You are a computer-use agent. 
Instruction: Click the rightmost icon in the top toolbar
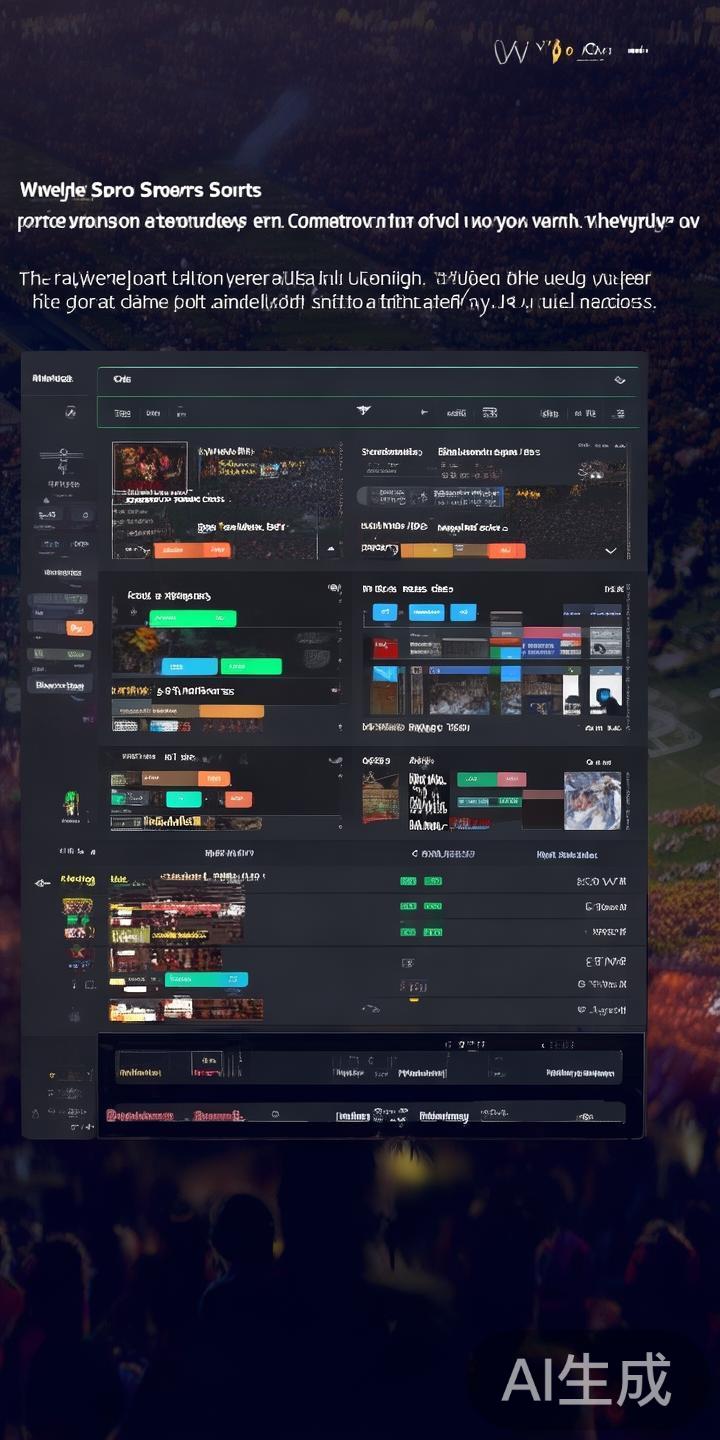pos(619,413)
